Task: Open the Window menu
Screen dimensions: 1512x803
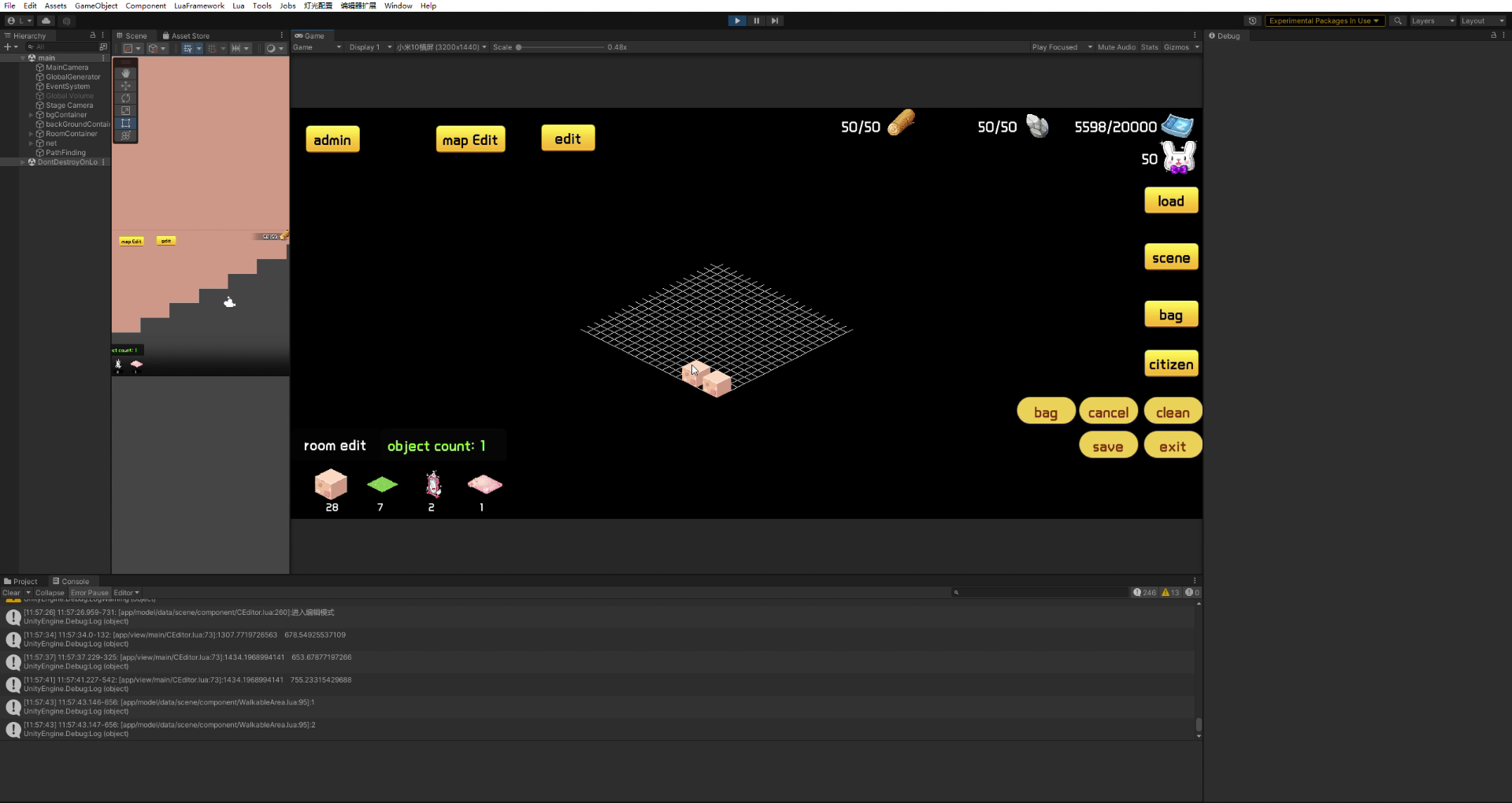Action: click(398, 6)
